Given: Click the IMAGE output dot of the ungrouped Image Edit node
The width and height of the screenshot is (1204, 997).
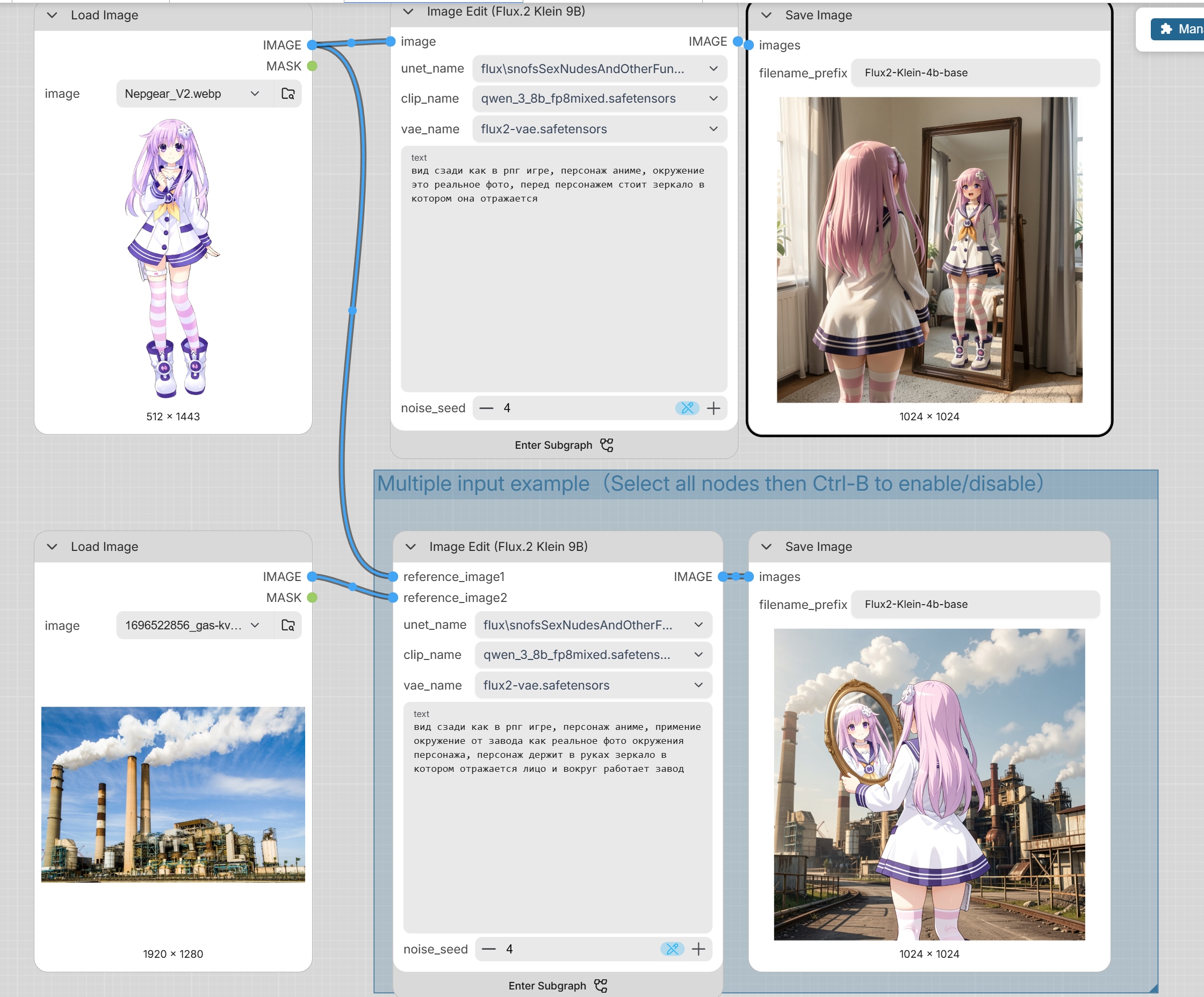Looking at the screenshot, I should [x=738, y=41].
